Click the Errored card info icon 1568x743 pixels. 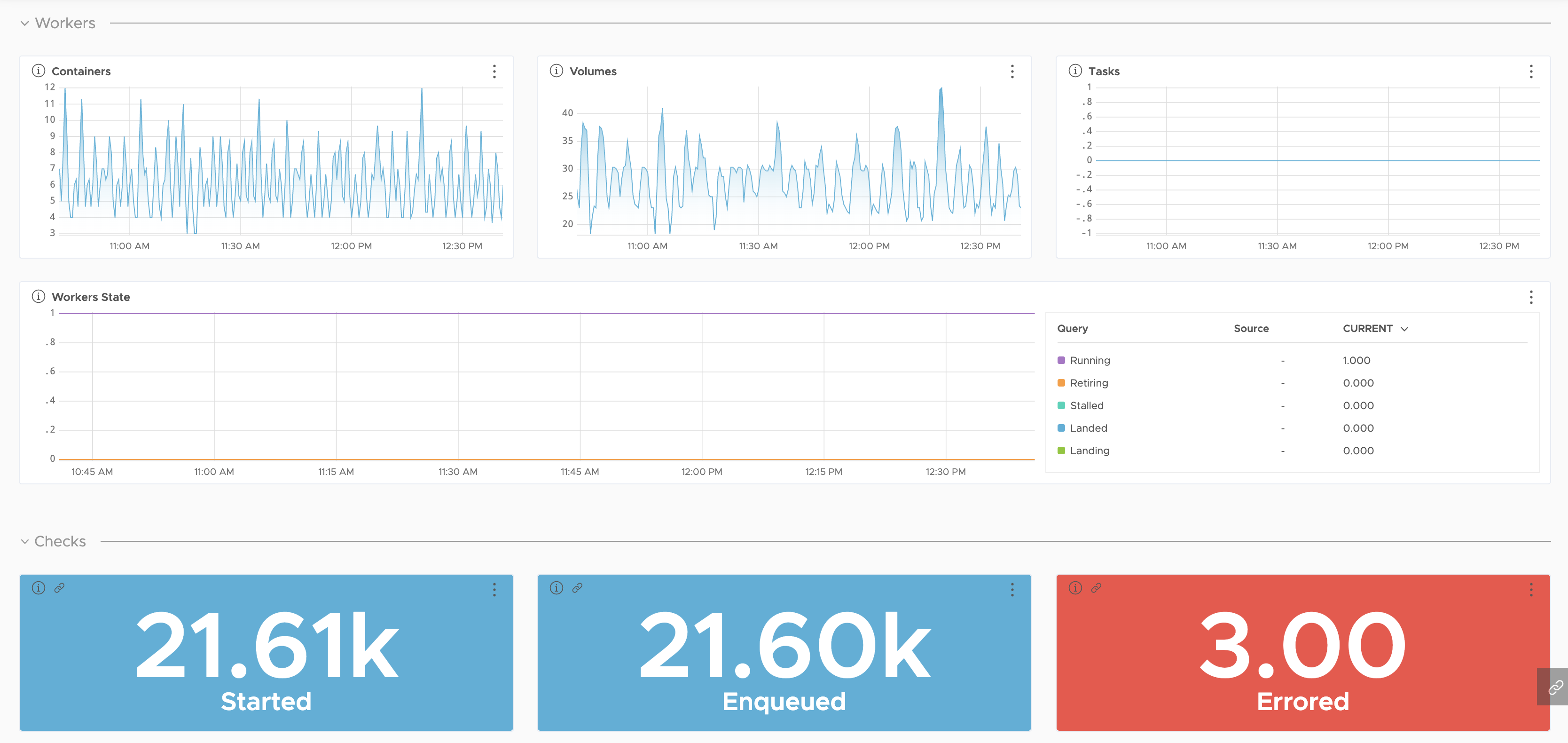coord(1075,588)
